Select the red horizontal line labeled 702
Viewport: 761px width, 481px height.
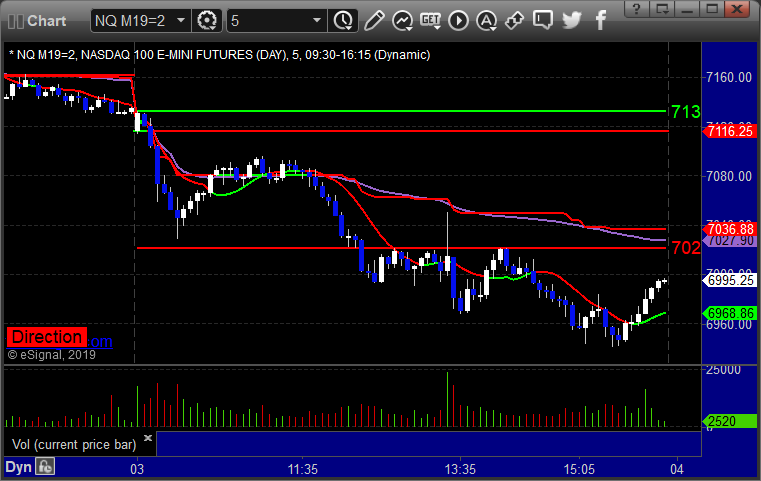tap(401, 248)
